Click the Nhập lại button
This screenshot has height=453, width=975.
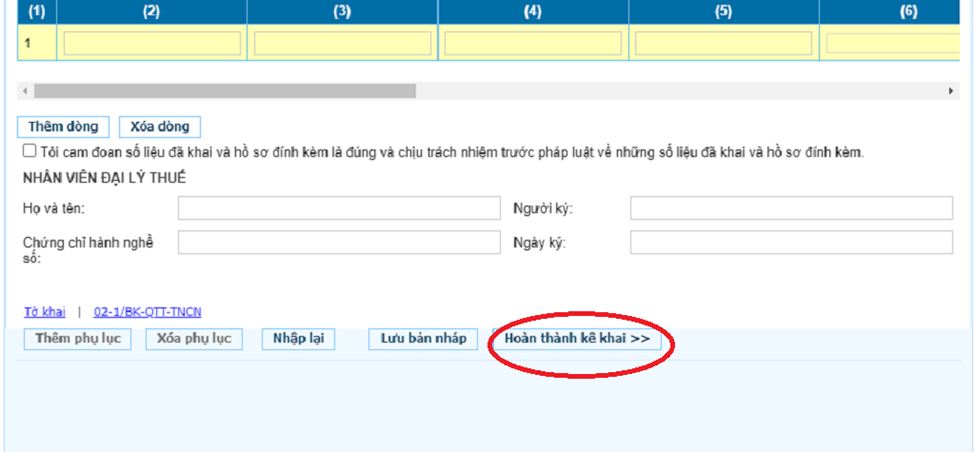298,339
